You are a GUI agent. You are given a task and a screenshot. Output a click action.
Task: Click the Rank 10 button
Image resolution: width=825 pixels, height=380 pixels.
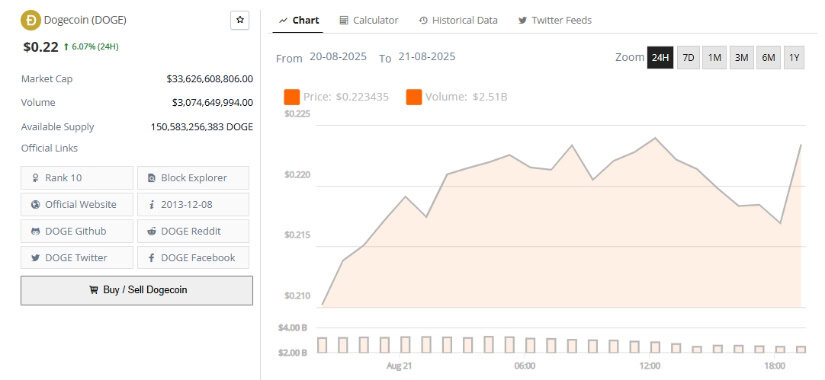77,178
